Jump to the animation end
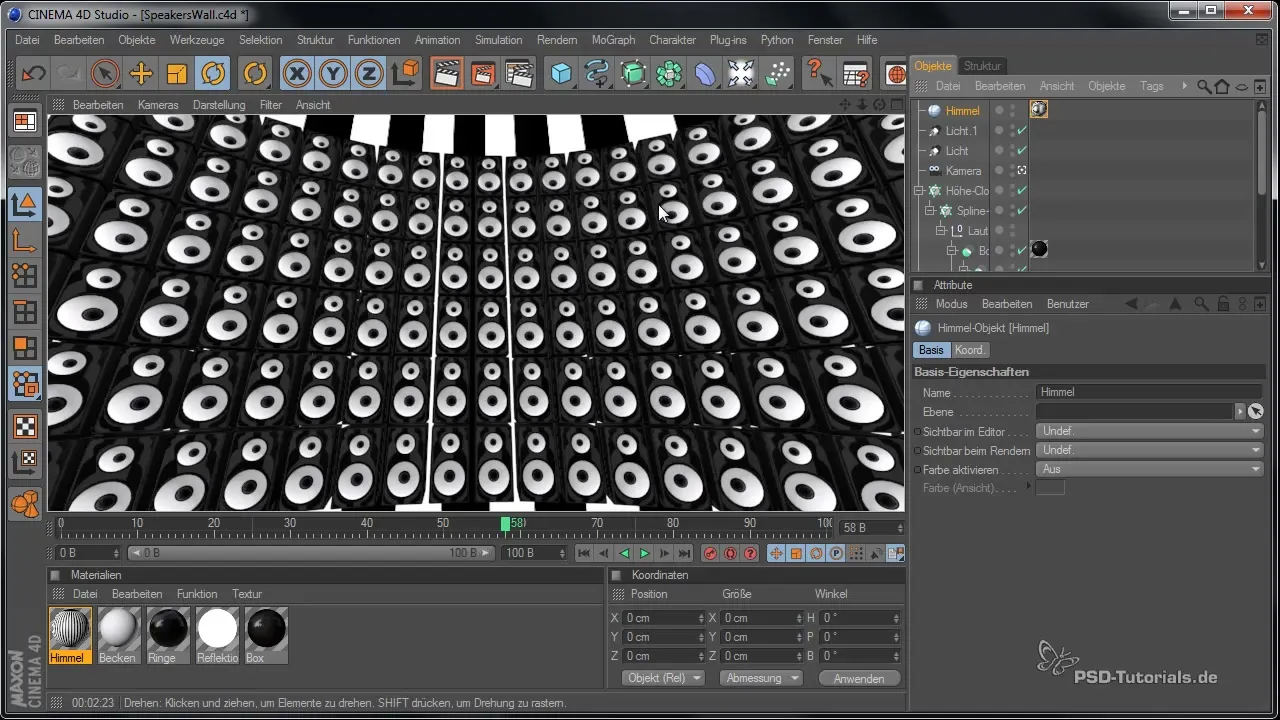 [x=685, y=553]
